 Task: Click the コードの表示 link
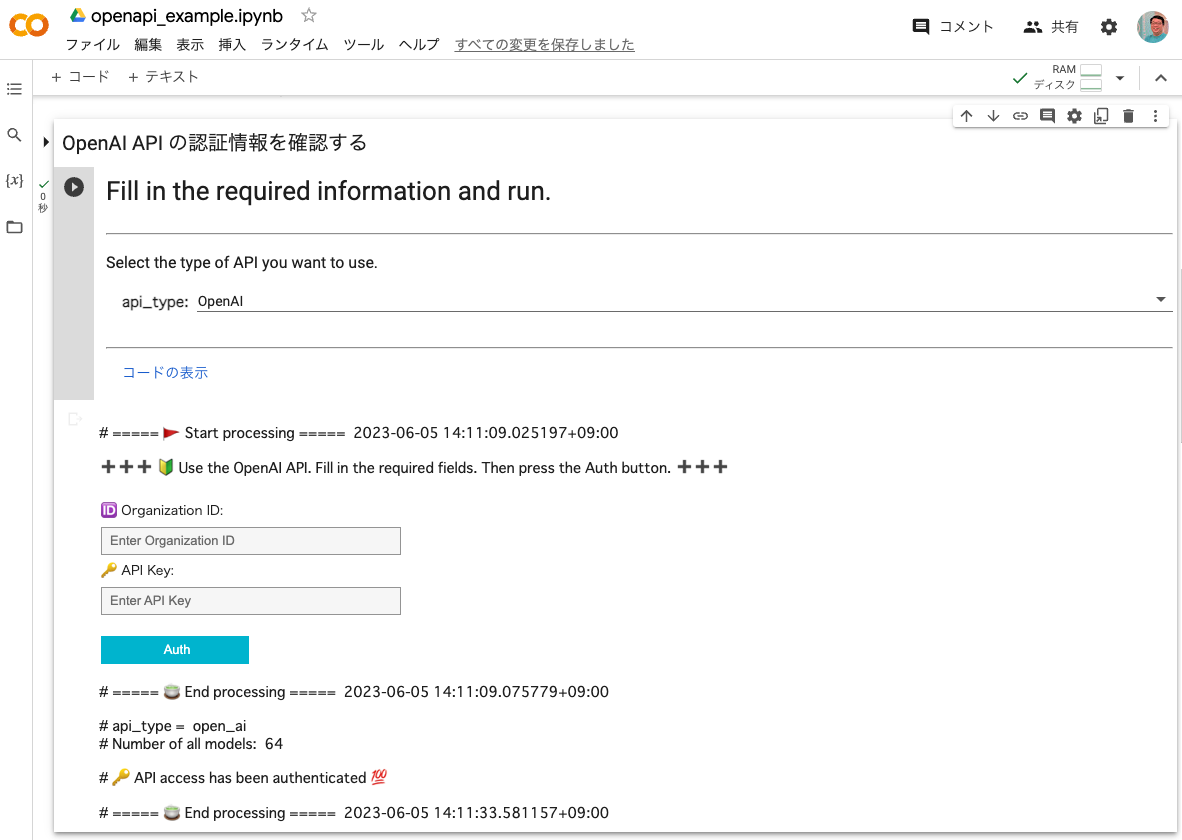coord(164,372)
